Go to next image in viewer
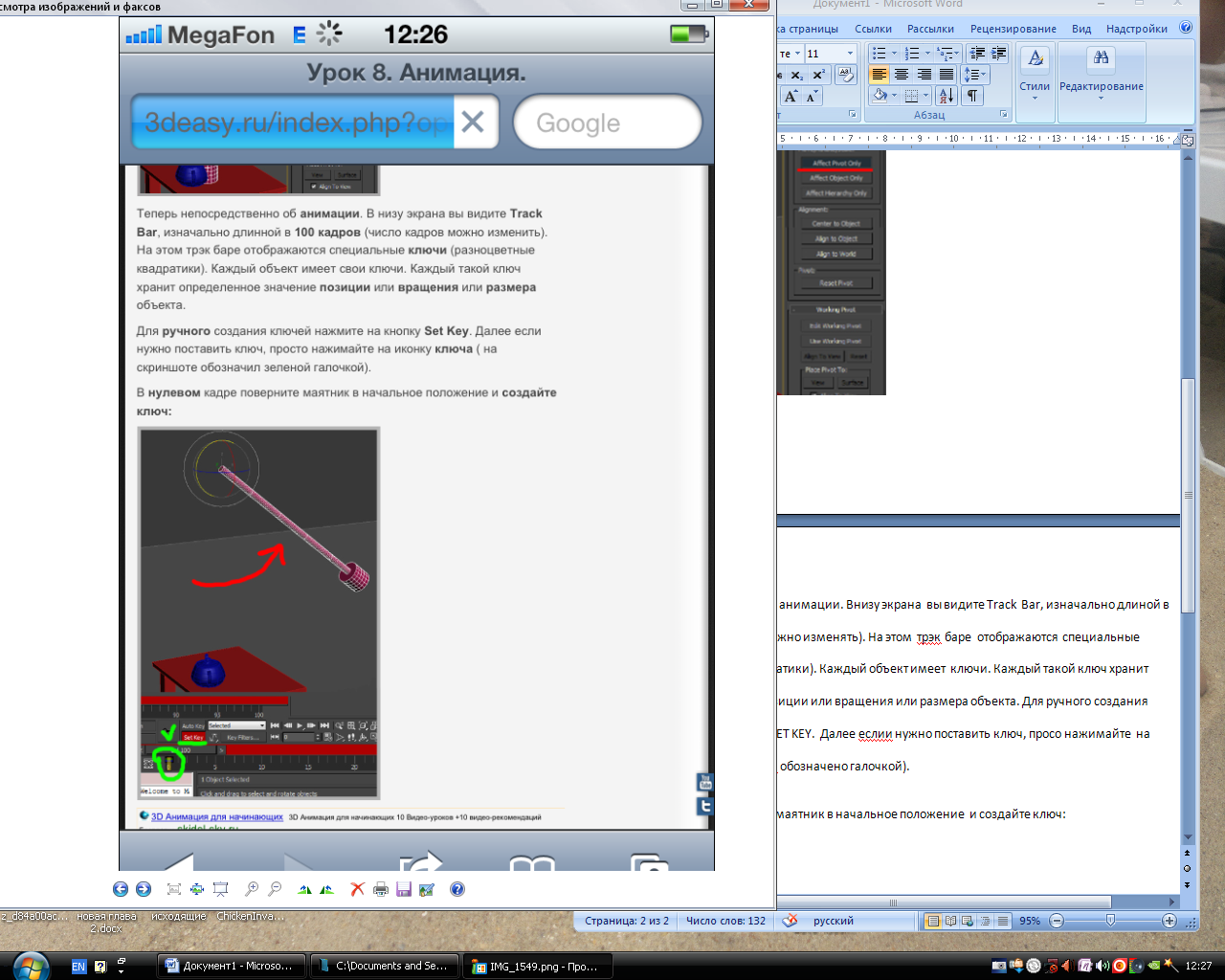1225x980 pixels. pos(144,889)
